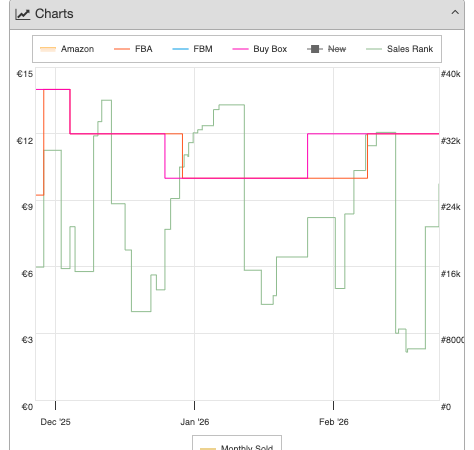Toggle the Buy Box series in the legend

click(x=260, y=49)
